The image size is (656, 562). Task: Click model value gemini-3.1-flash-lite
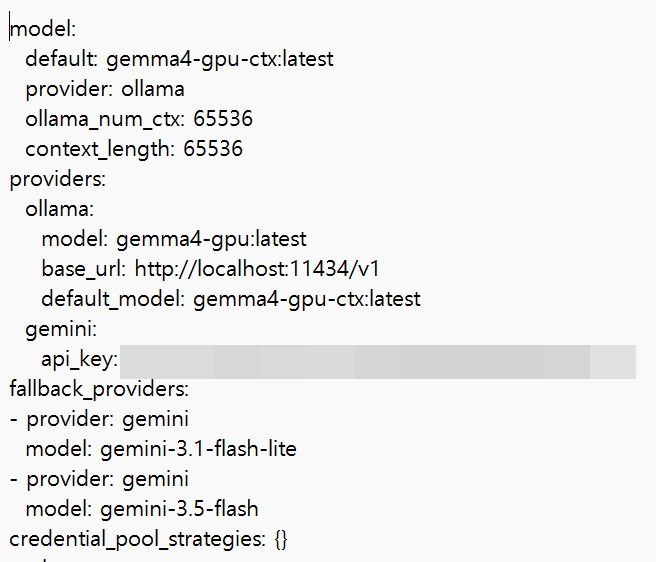click(198, 449)
